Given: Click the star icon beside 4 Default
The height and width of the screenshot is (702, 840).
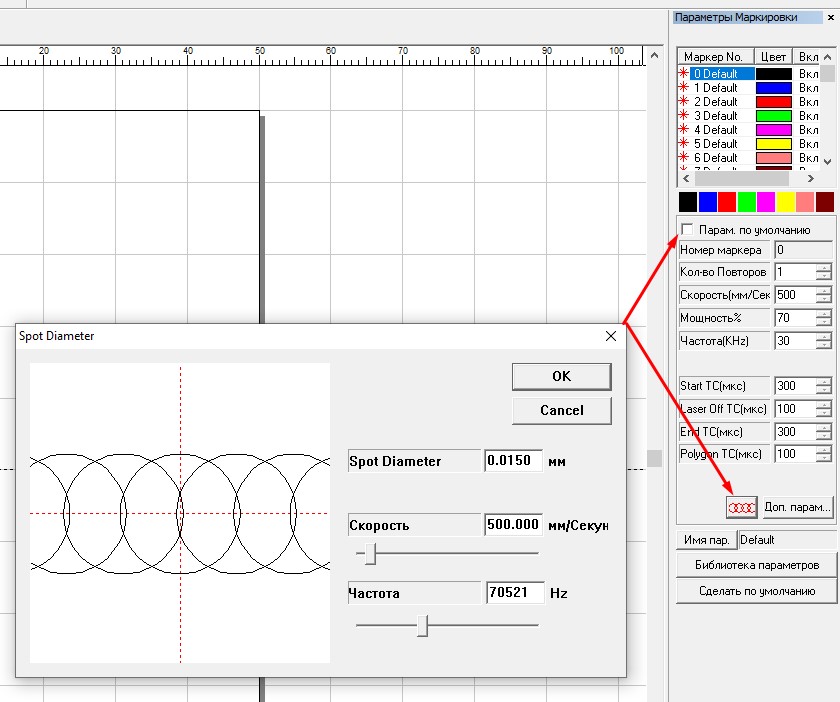Looking at the screenshot, I should (684, 130).
